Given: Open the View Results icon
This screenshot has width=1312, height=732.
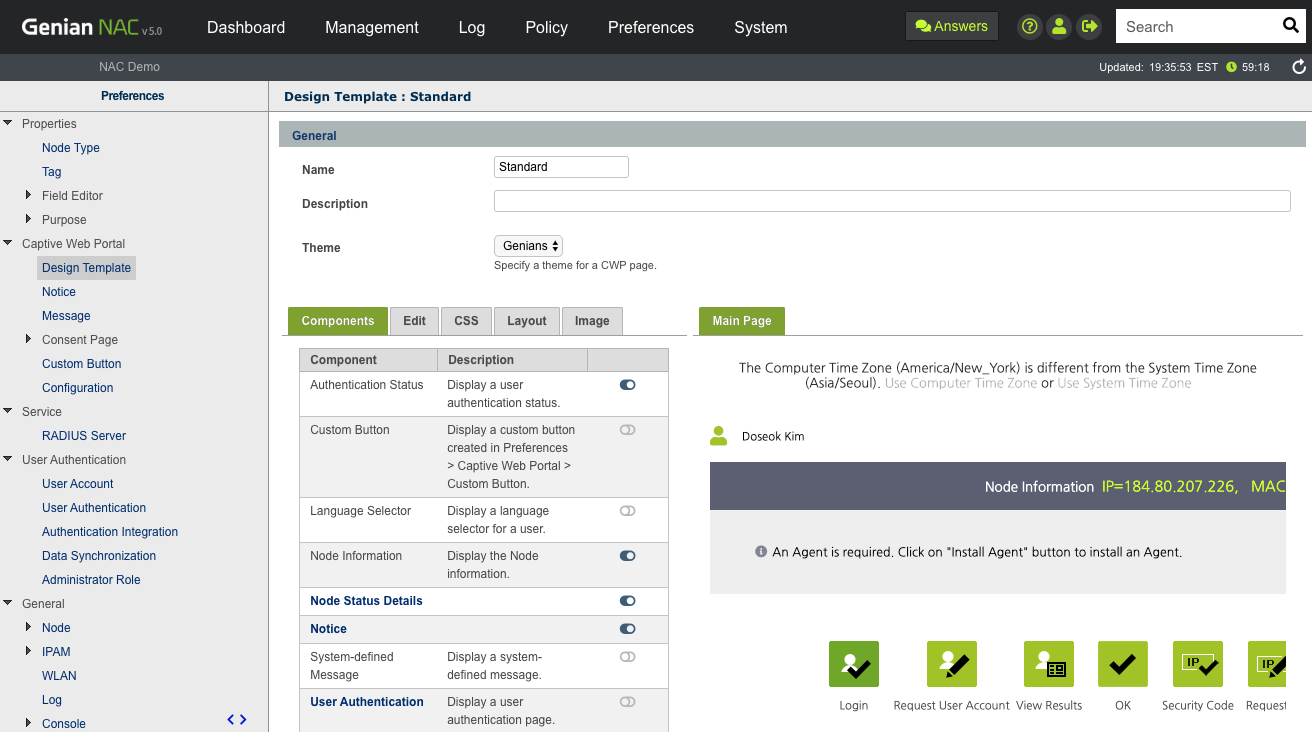Looking at the screenshot, I should click(x=1048, y=663).
